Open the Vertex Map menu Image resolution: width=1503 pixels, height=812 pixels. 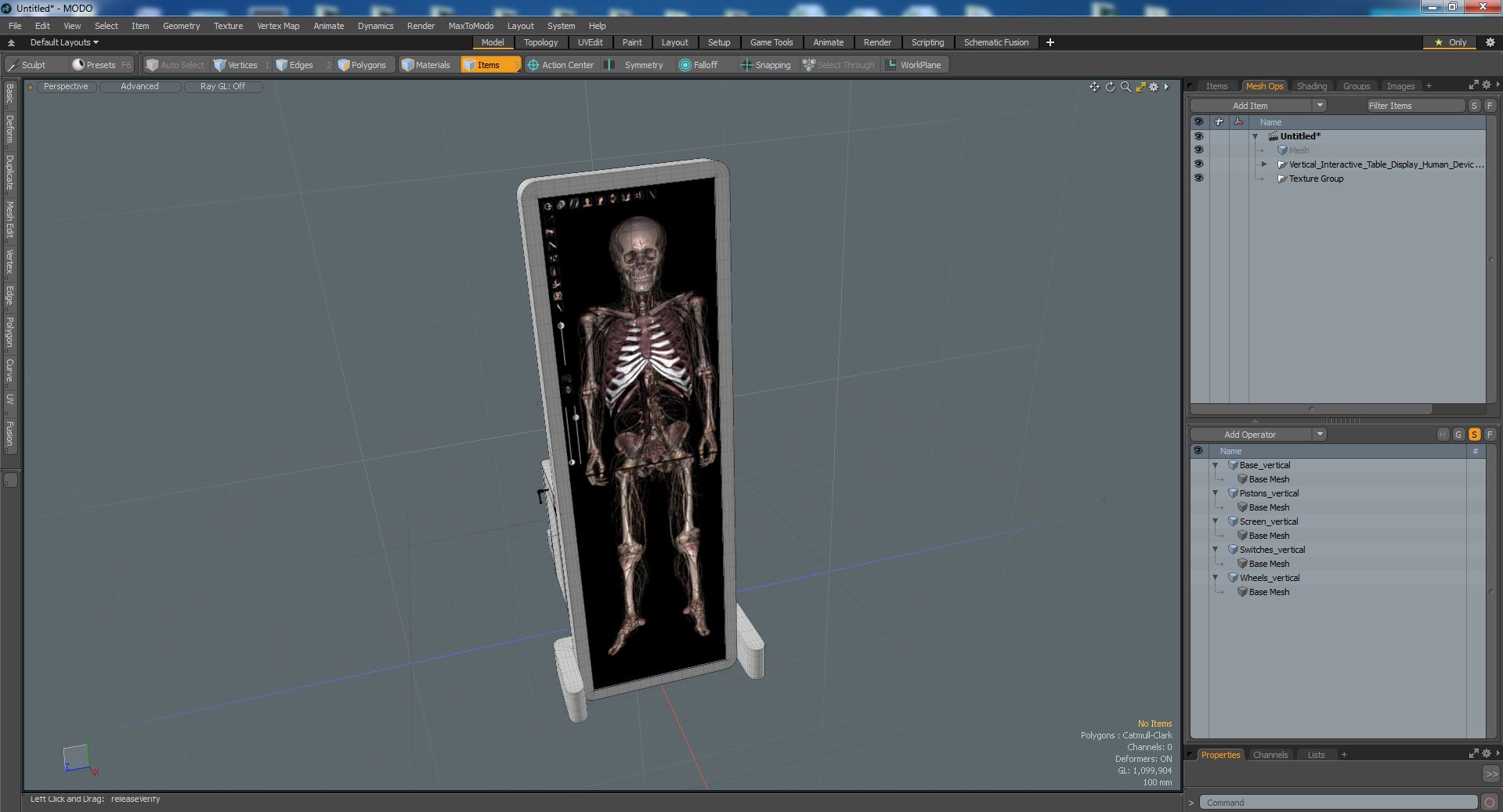pos(278,26)
